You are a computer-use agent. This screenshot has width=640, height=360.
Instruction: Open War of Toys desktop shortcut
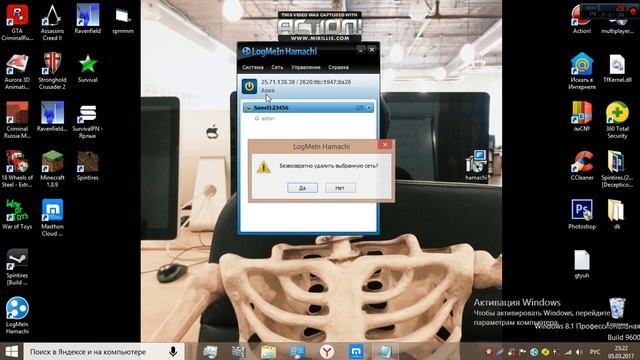(17, 215)
